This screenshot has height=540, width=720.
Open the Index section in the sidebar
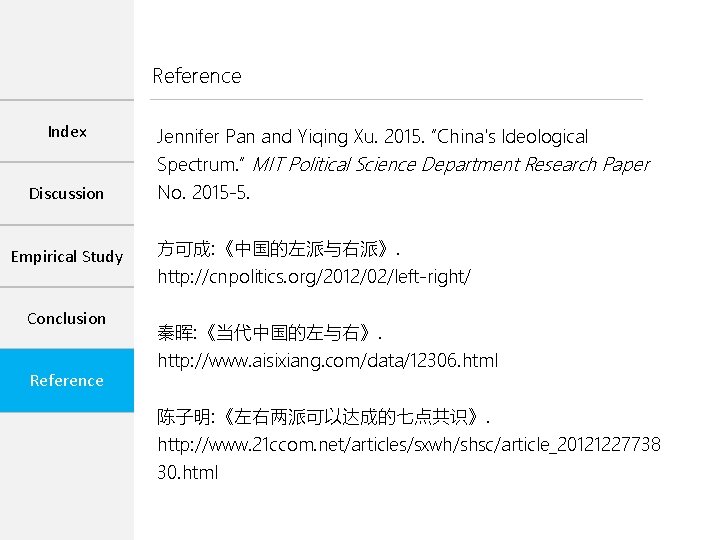tap(67, 132)
